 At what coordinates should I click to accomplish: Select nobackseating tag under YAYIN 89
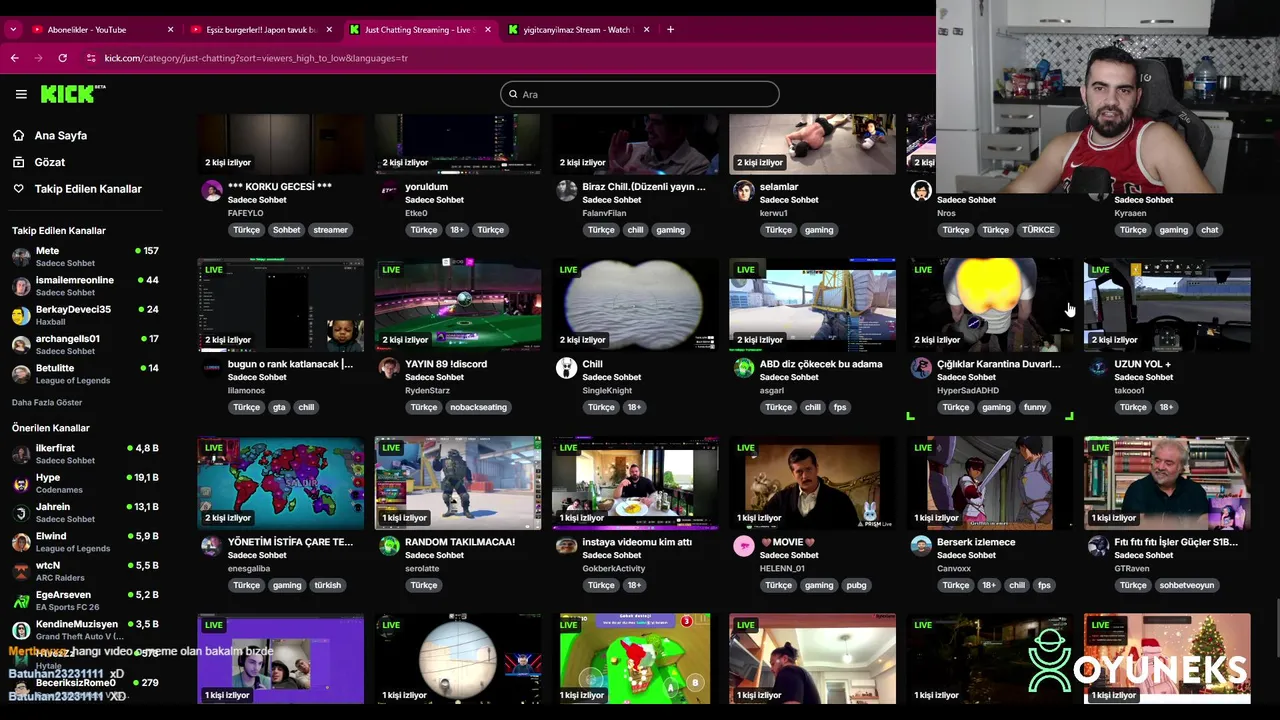[478, 407]
